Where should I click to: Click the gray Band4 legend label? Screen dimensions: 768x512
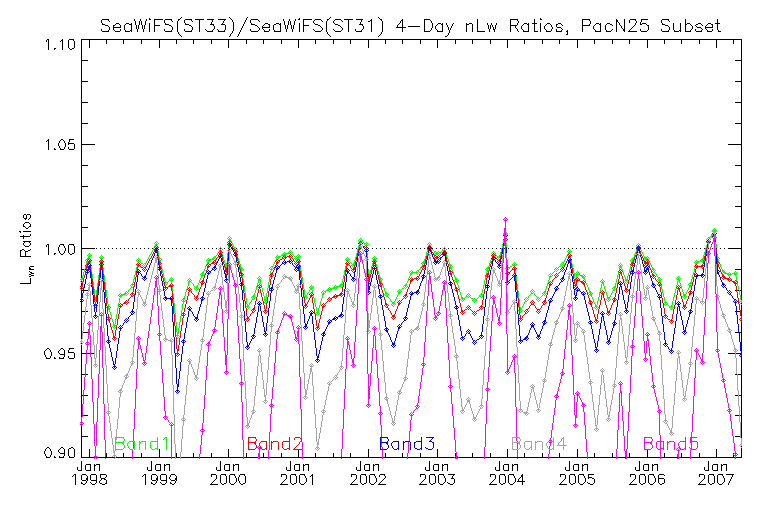(539, 444)
